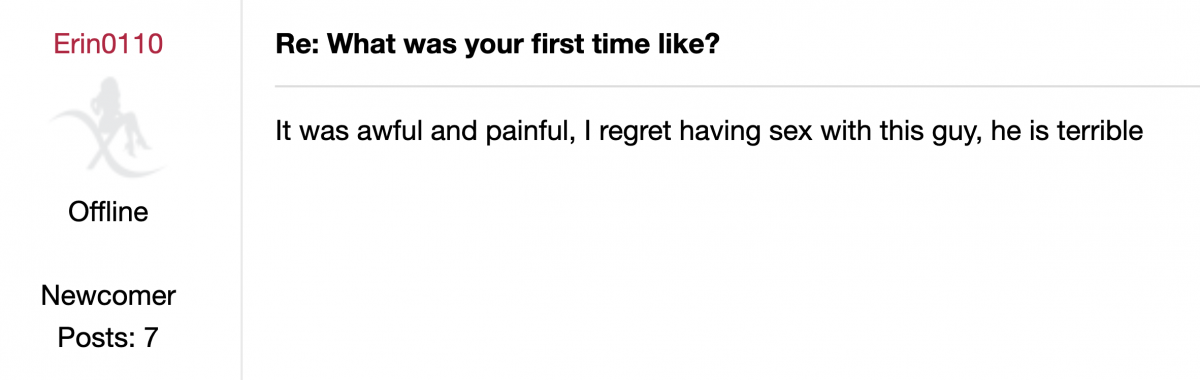Click the question mark ending the post title
Viewport: 1200px width, 380px height.
coord(711,47)
